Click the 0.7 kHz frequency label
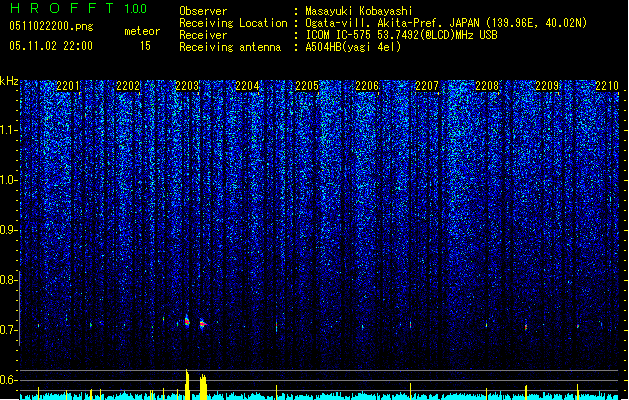This screenshot has height=400, width=629. point(7,330)
